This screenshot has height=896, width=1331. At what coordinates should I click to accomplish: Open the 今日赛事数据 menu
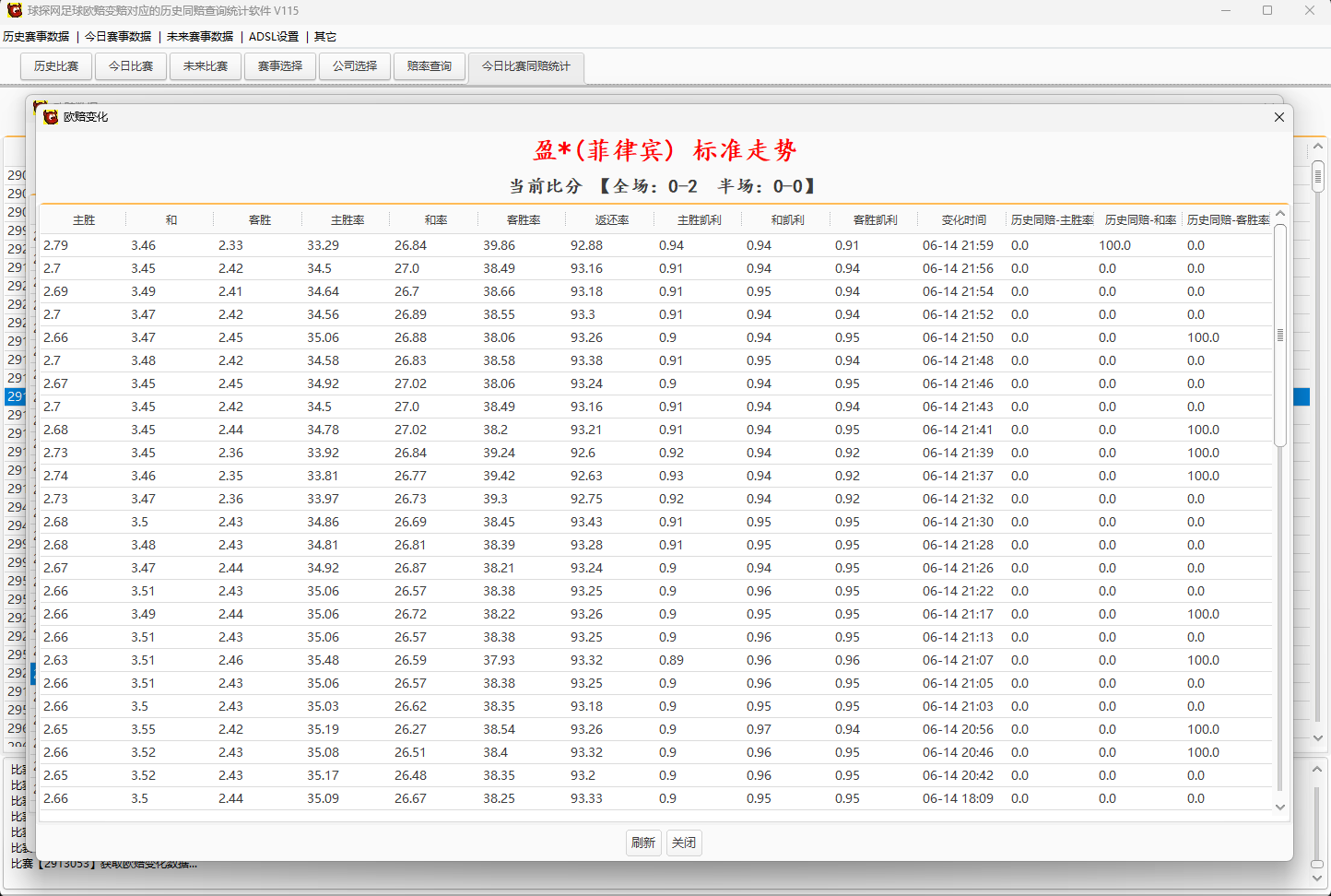tap(118, 37)
